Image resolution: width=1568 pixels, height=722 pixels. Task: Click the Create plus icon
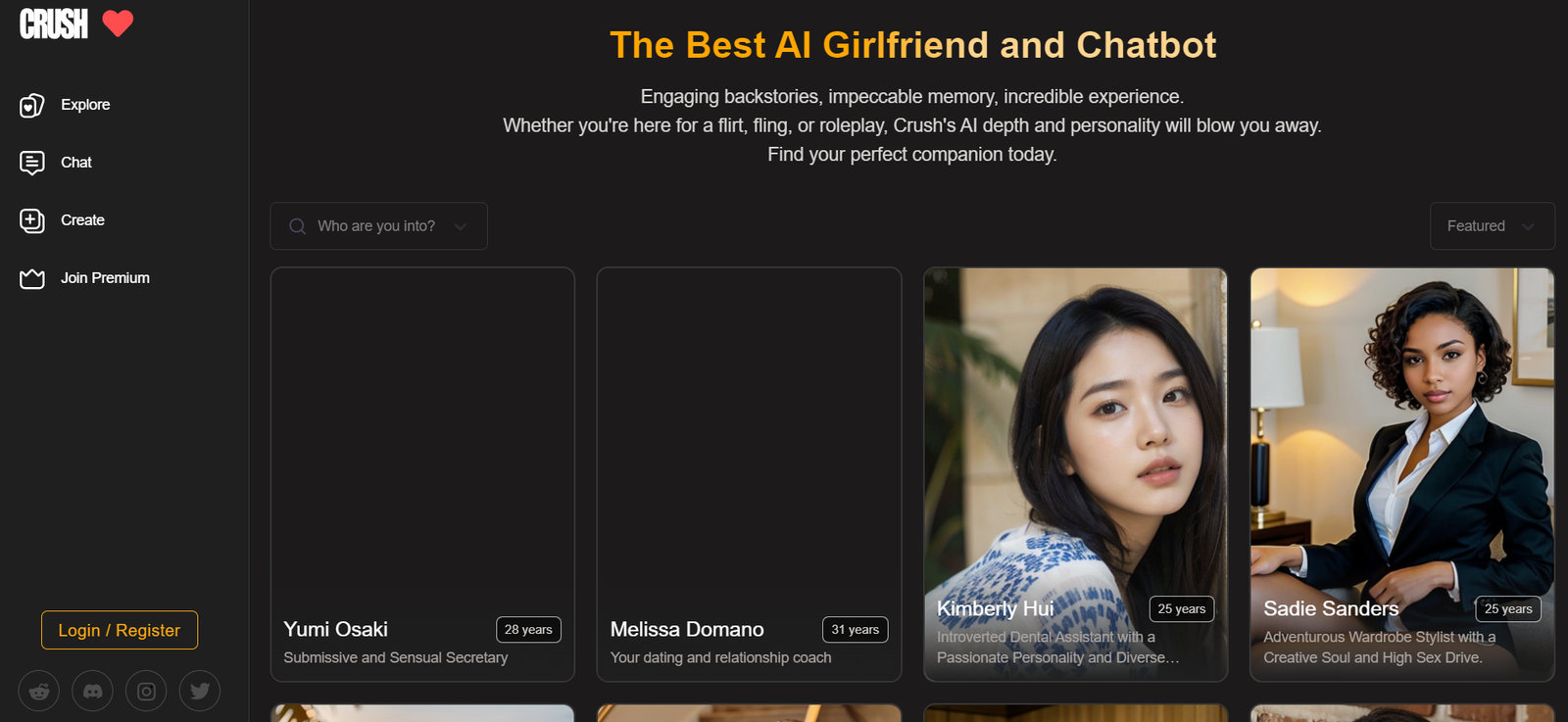32,220
